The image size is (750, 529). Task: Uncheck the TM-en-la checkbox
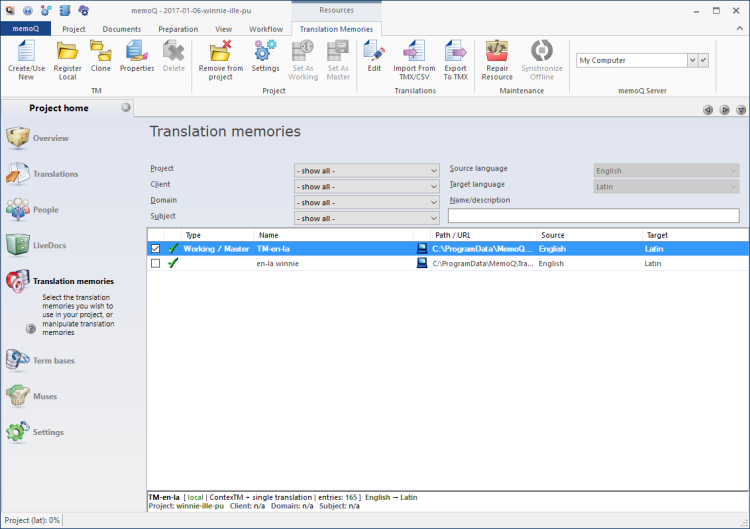[x=155, y=249]
